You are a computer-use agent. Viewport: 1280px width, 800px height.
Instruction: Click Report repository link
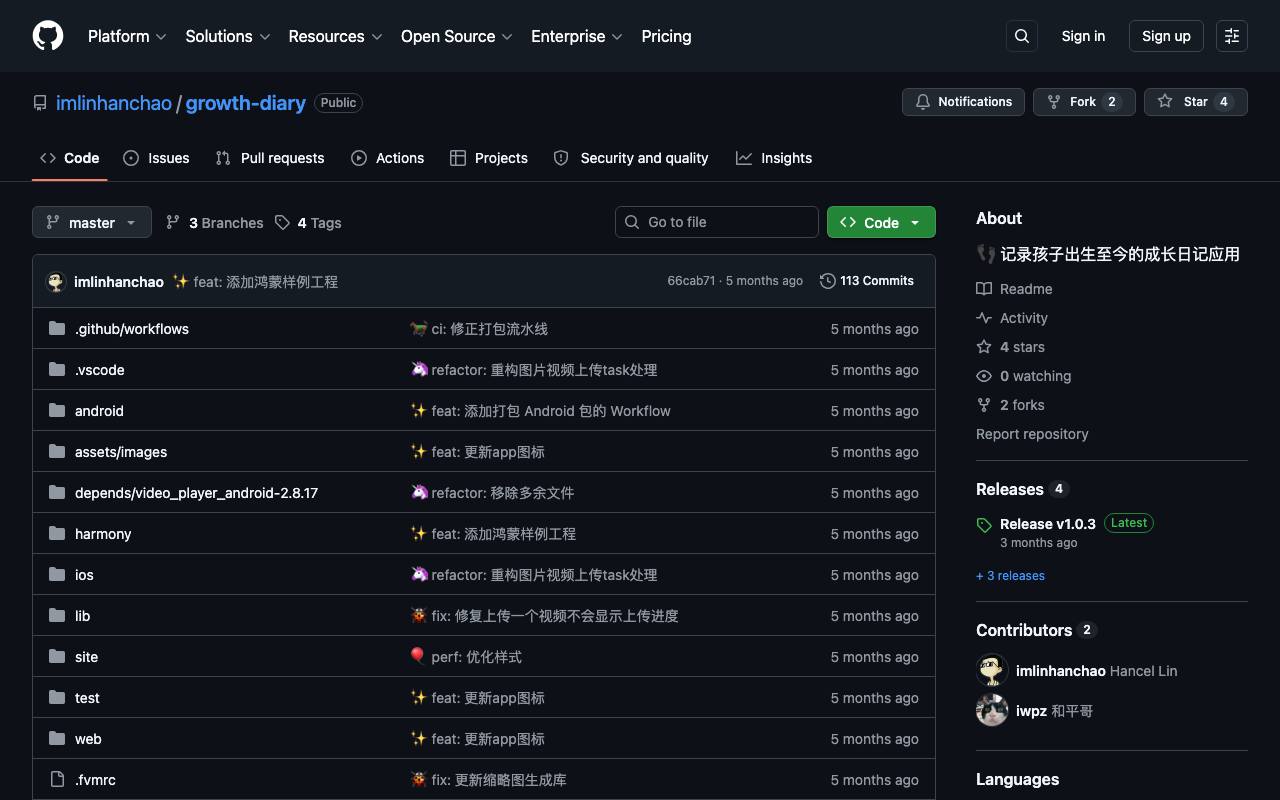[x=1032, y=434]
